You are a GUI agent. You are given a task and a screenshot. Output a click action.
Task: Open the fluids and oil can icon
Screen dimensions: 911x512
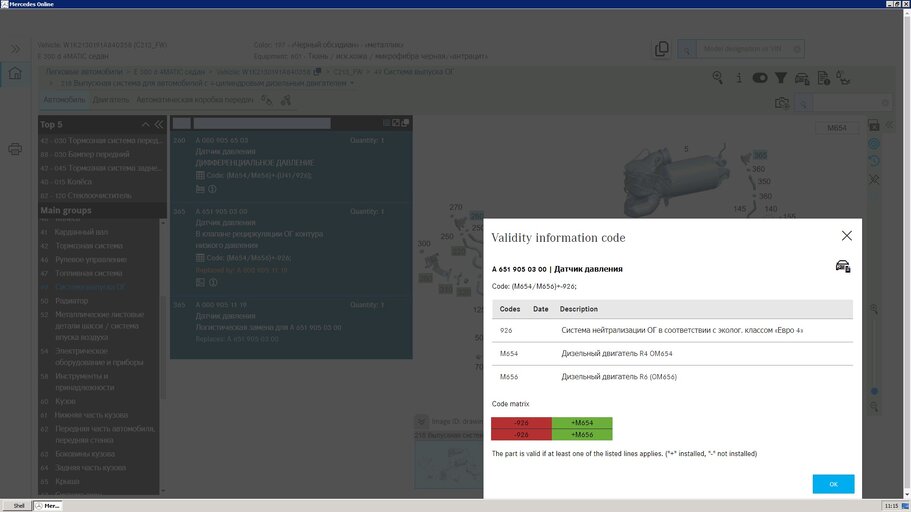843,77
